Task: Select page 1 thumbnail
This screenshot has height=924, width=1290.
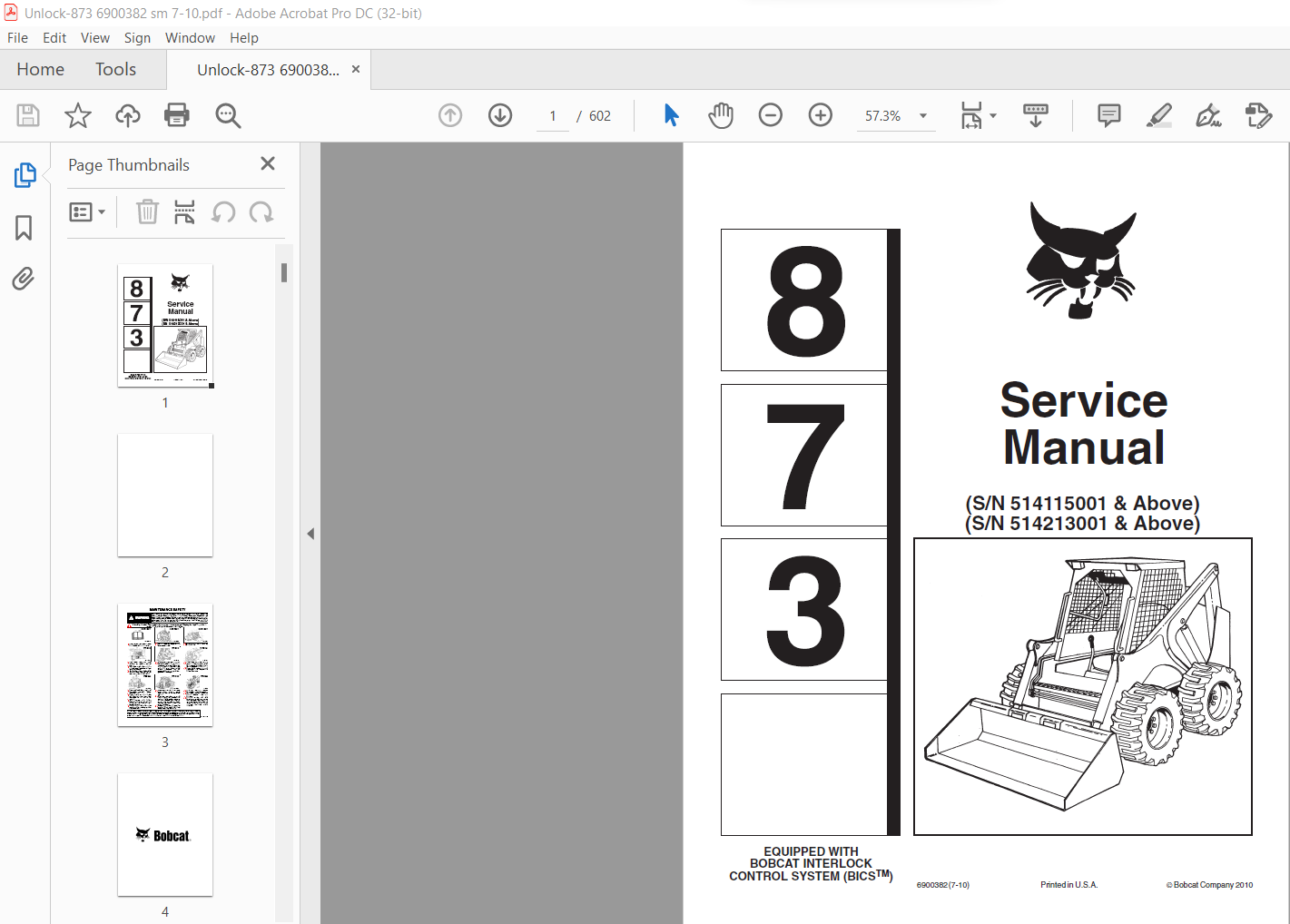Action: (165, 326)
